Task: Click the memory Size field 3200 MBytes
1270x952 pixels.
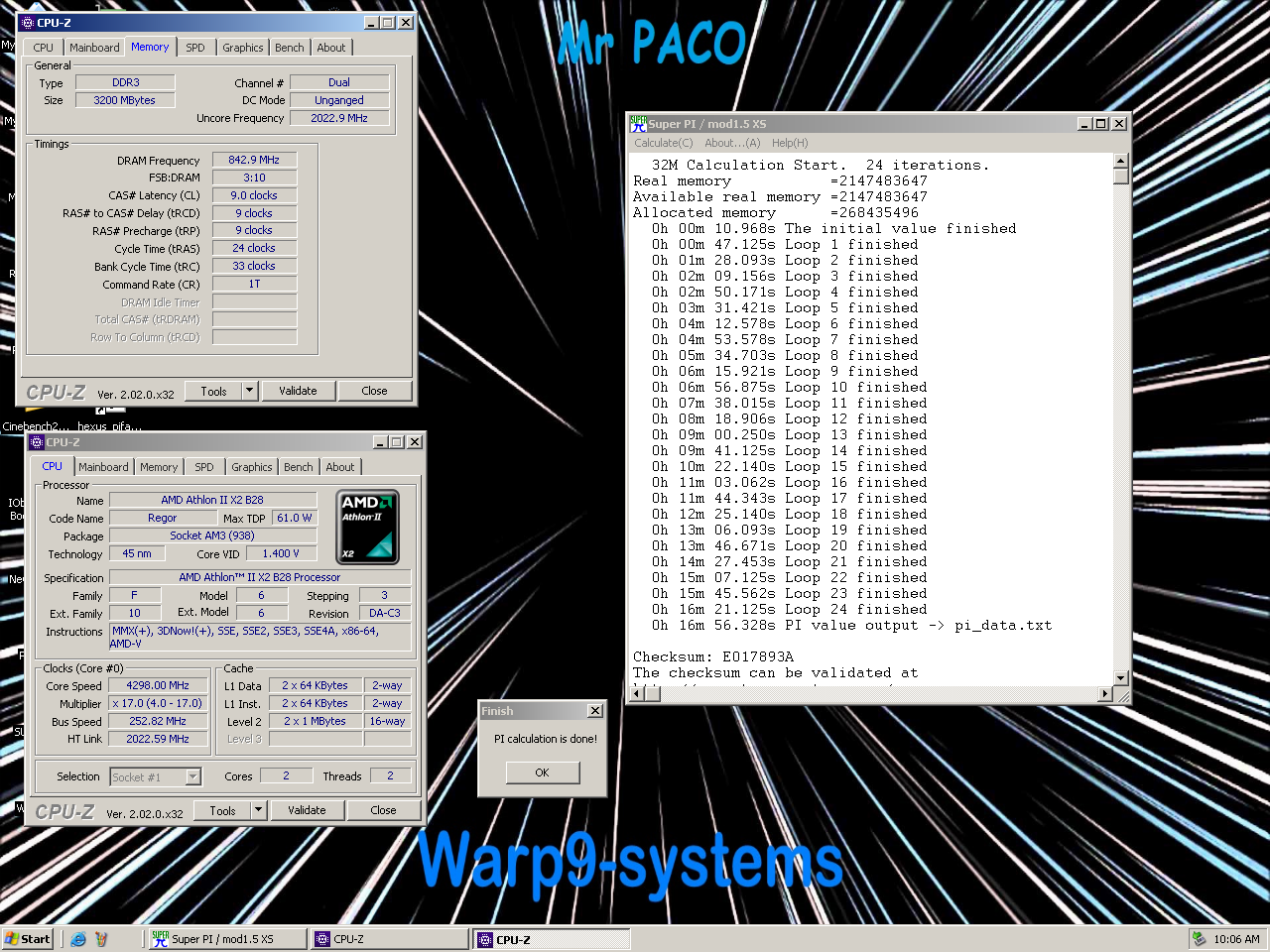Action: (125, 100)
